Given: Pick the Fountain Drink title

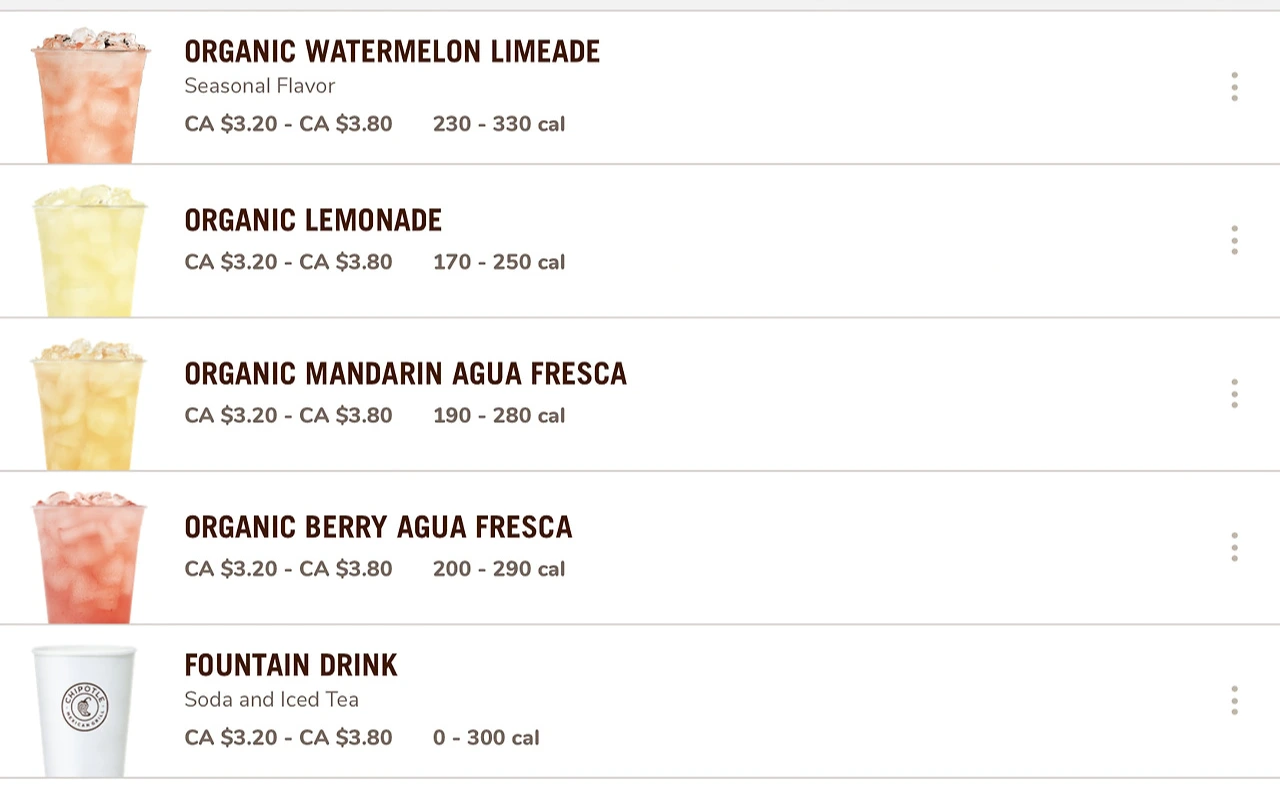Looking at the screenshot, I should (x=291, y=665).
